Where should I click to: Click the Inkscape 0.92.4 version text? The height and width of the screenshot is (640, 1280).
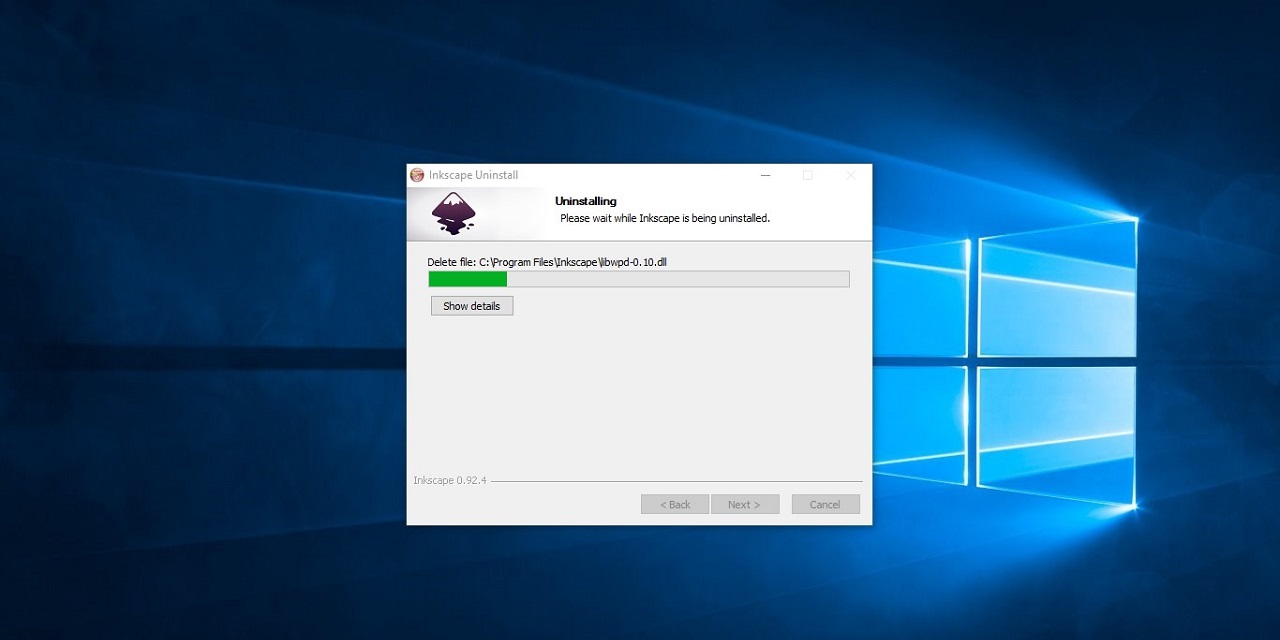448,480
